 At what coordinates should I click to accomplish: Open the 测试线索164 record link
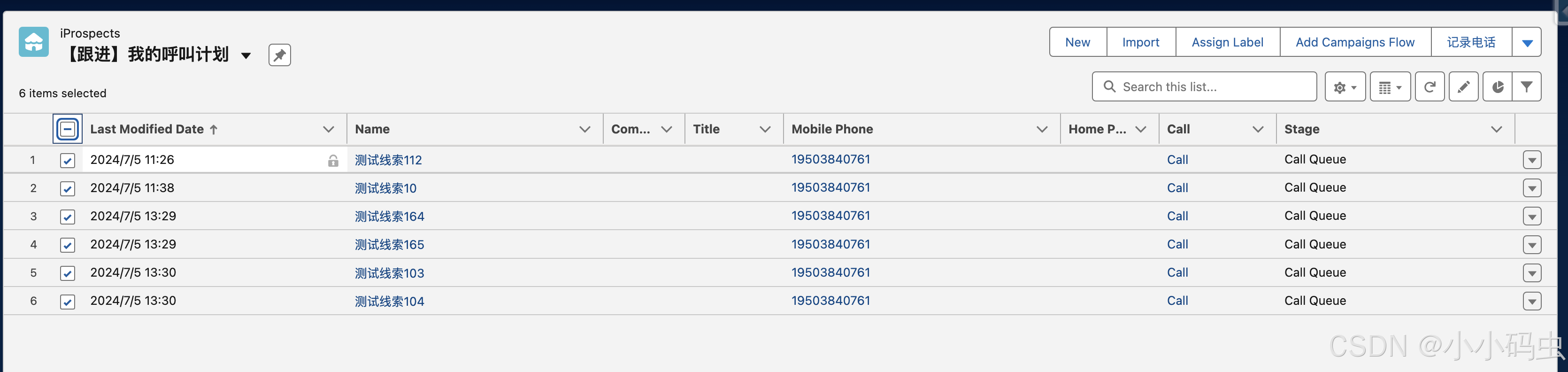390,216
